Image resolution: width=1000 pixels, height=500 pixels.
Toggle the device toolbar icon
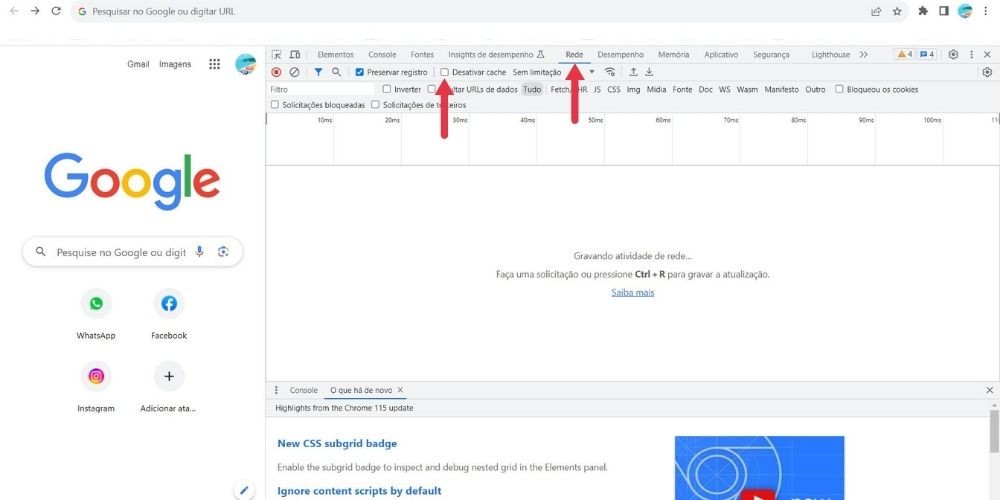tap(295, 55)
